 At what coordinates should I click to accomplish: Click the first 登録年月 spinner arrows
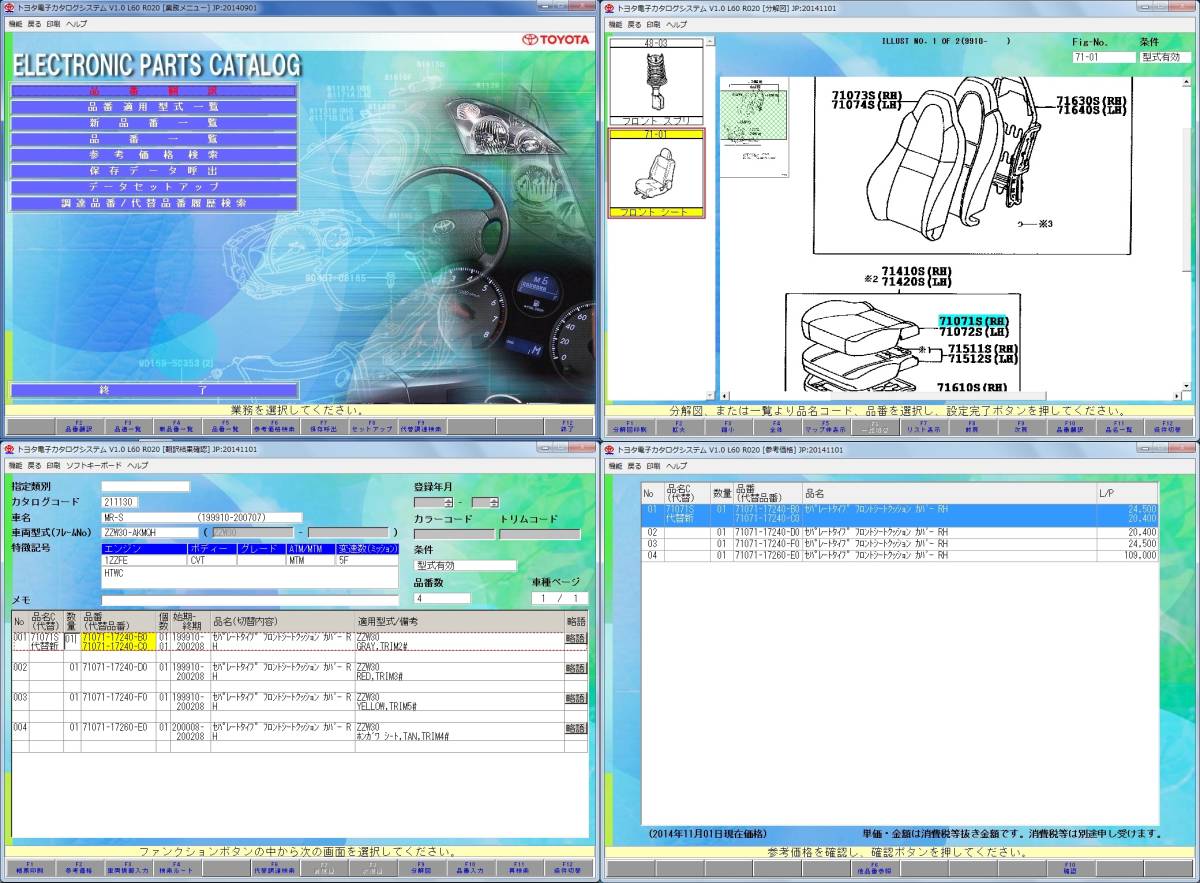click(448, 502)
